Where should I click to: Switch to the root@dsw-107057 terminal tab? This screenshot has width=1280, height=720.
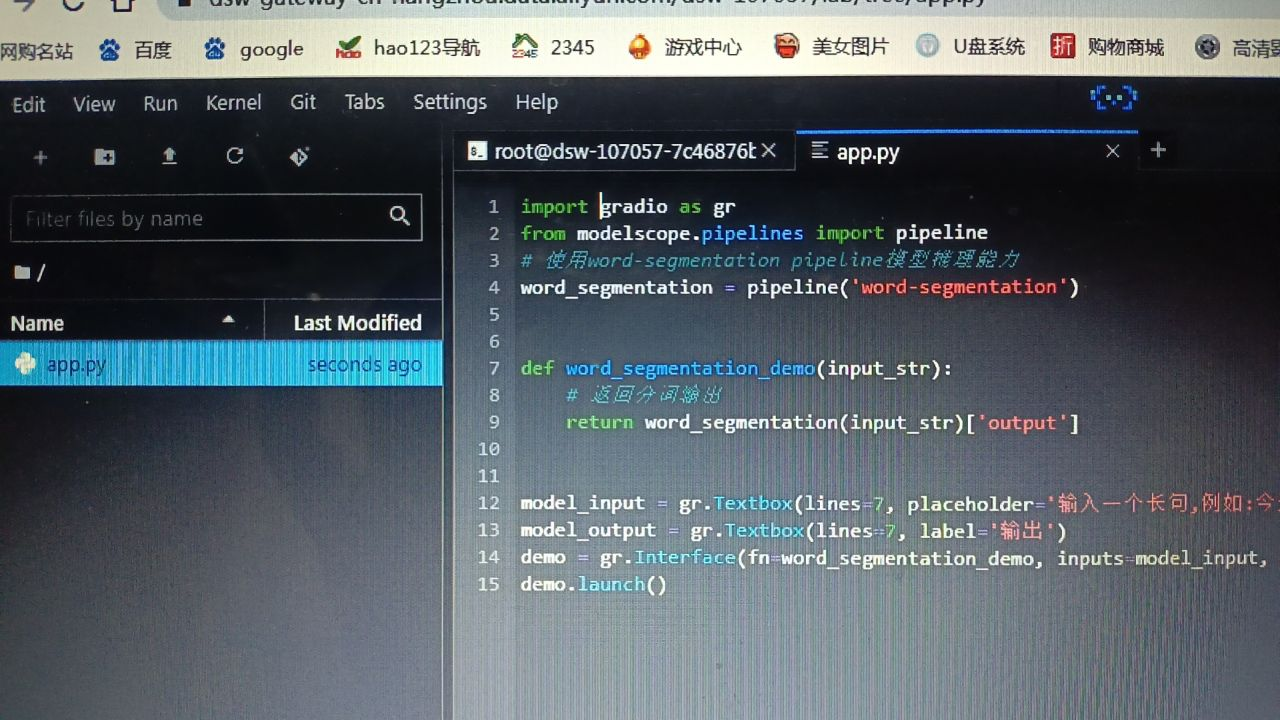point(625,151)
